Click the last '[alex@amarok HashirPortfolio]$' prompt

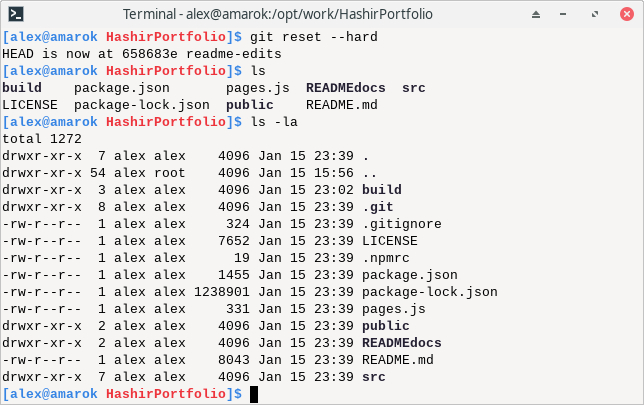[x=122, y=394]
